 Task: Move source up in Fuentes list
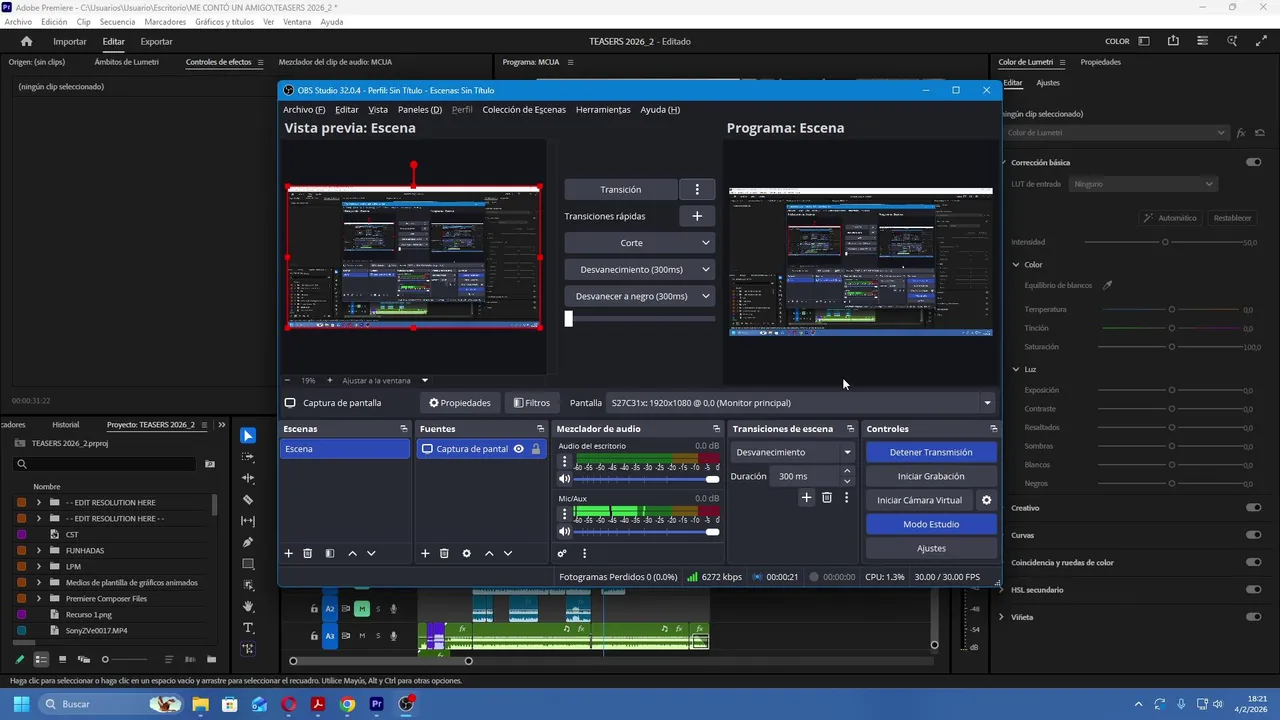(489, 553)
